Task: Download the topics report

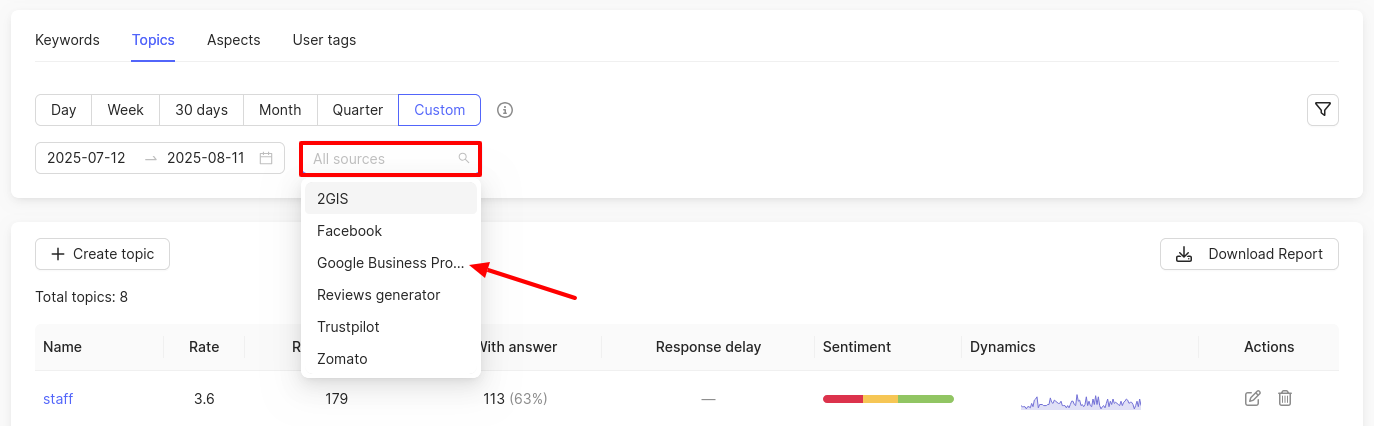Action: click(1249, 254)
